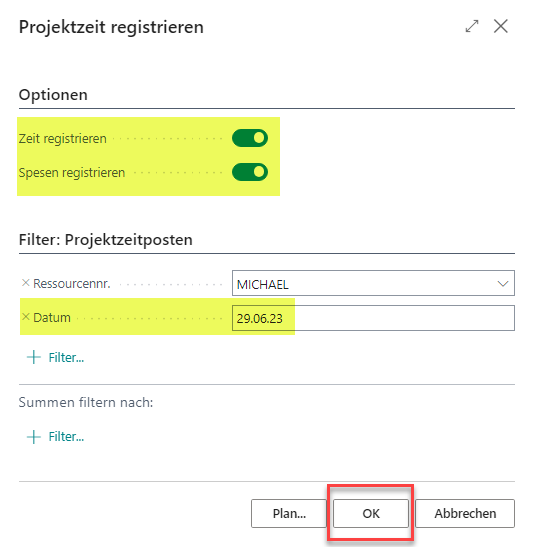Confirm the dialog with OK
The height and width of the screenshot is (547, 535).
point(371,514)
